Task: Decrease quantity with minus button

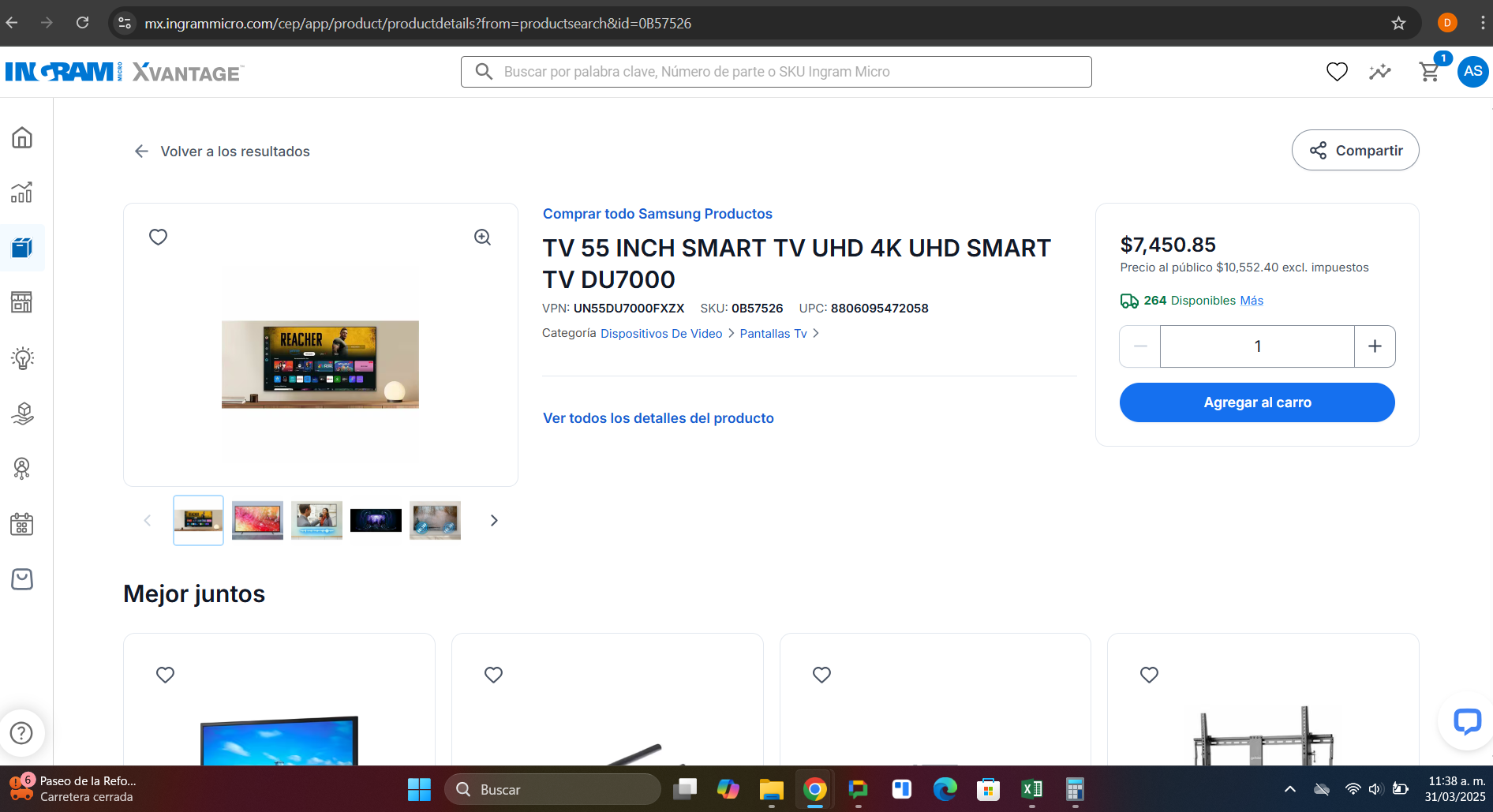Action: point(1140,346)
